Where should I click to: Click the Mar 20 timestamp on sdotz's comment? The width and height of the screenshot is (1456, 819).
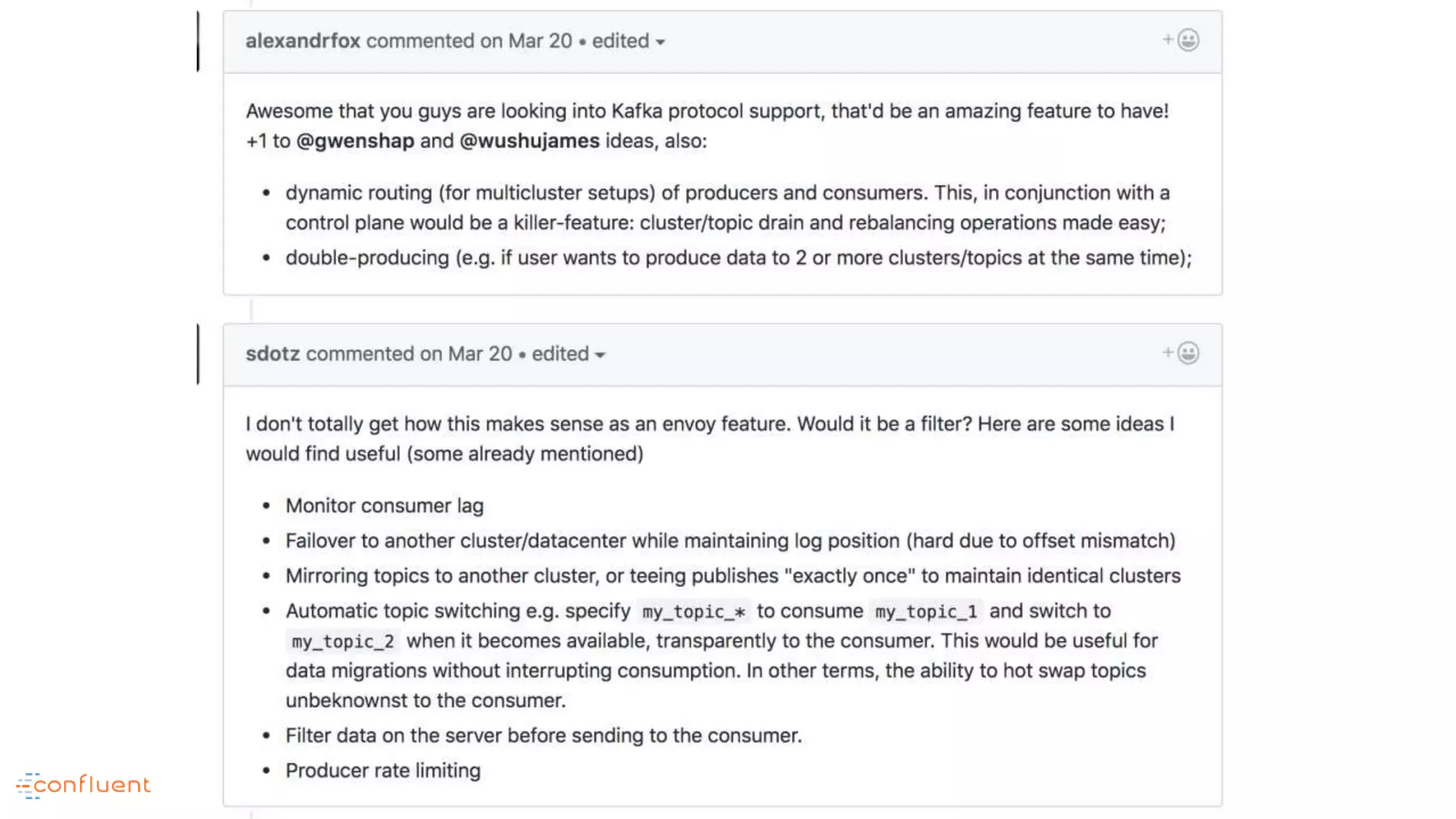tap(480, 354)
